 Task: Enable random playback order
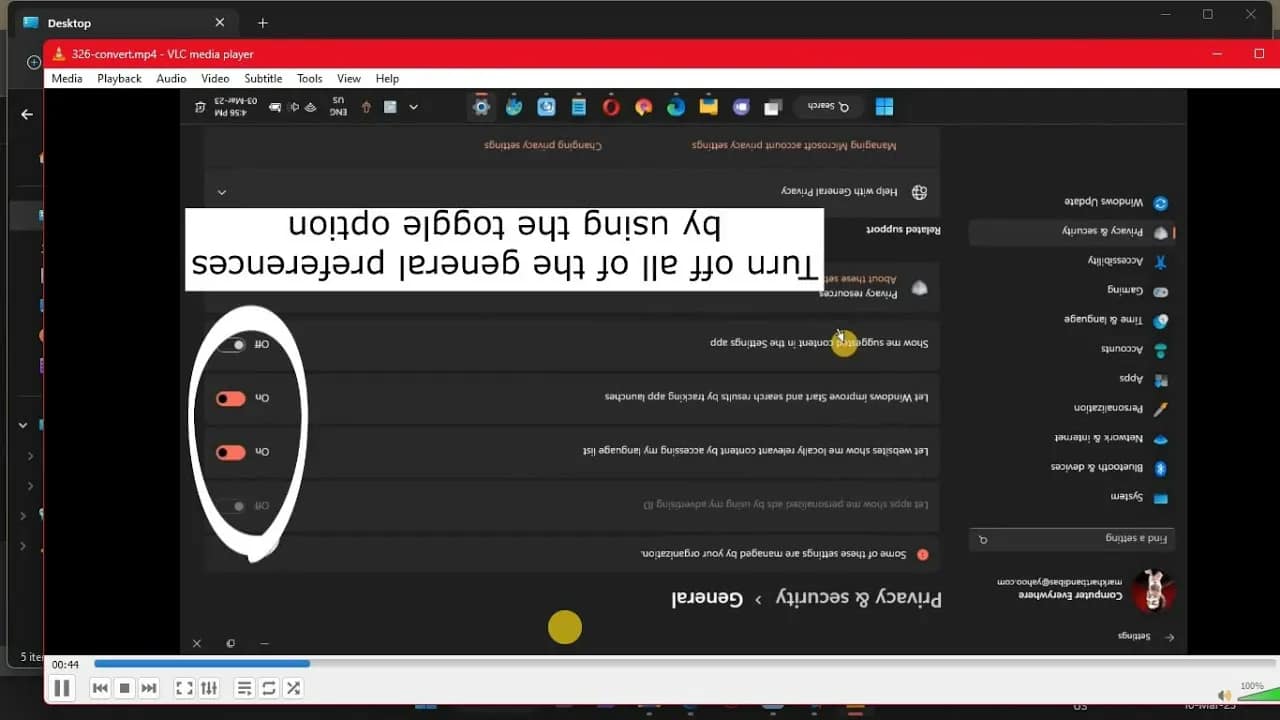(292, 688)
